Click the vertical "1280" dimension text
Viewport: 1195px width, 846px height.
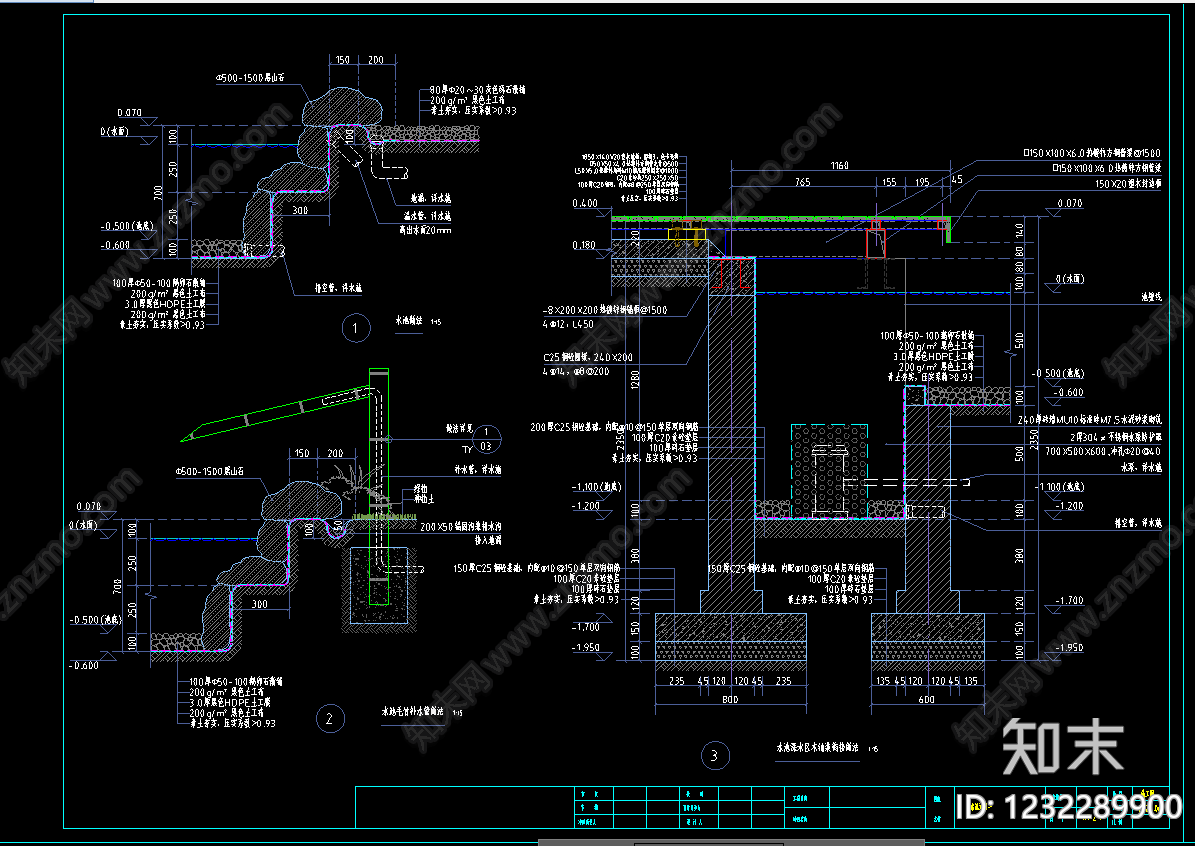[635, 380]
